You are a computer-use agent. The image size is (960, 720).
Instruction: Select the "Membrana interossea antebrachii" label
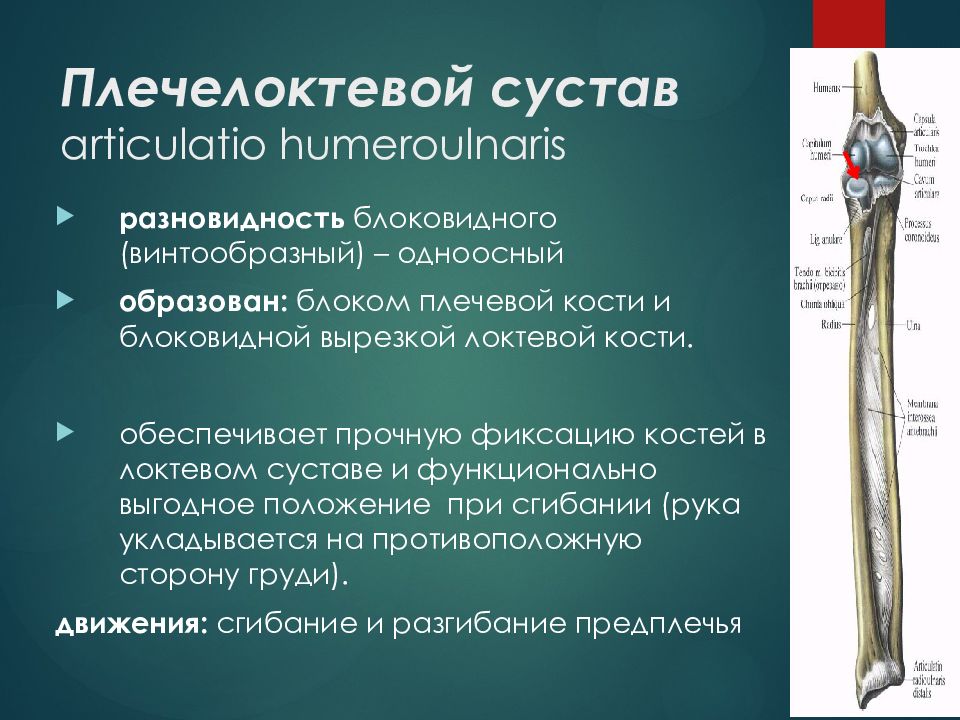pyautogui.click(x=923, y=418)
